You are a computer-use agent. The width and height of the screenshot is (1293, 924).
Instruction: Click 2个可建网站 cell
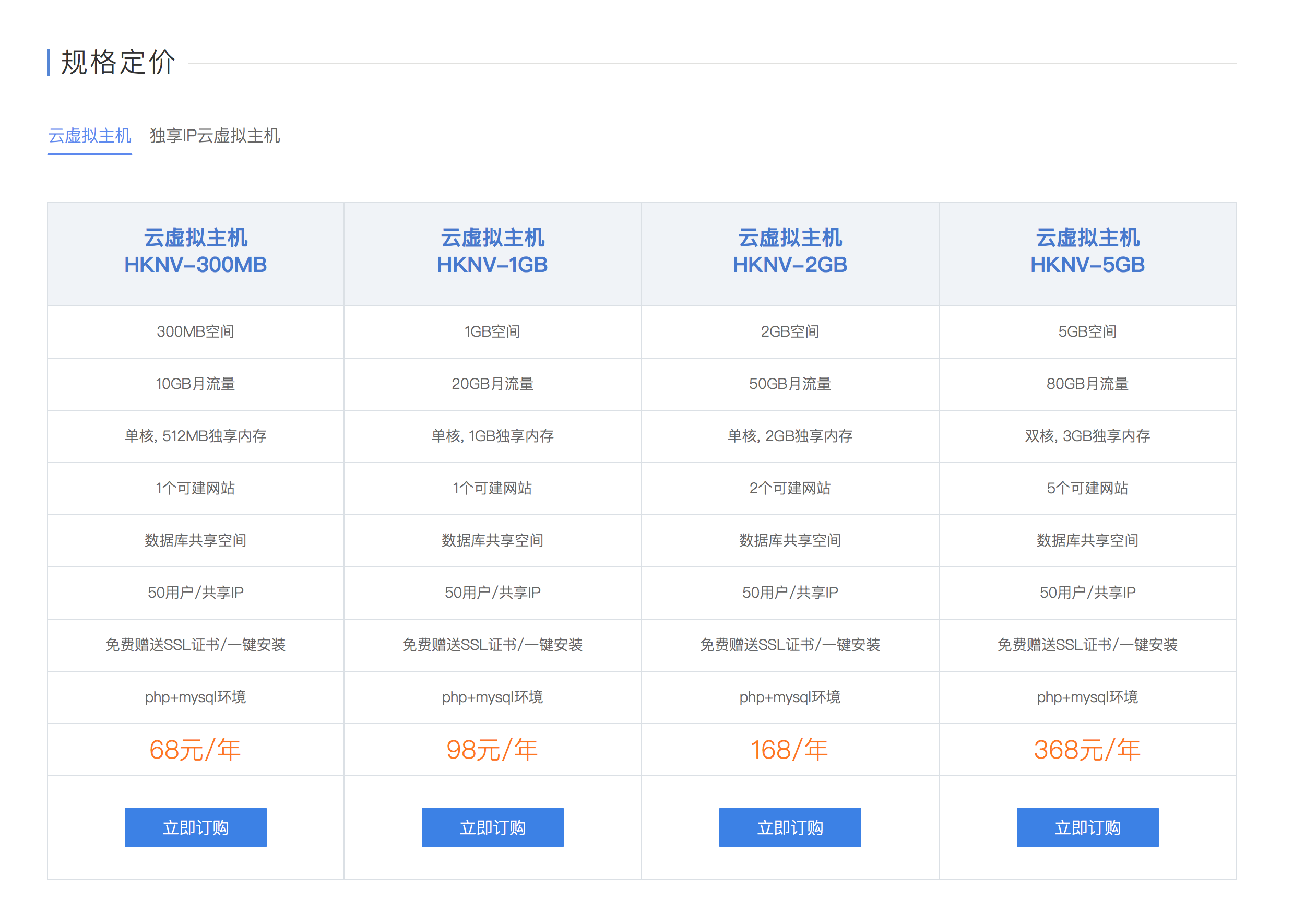point(790,488)
